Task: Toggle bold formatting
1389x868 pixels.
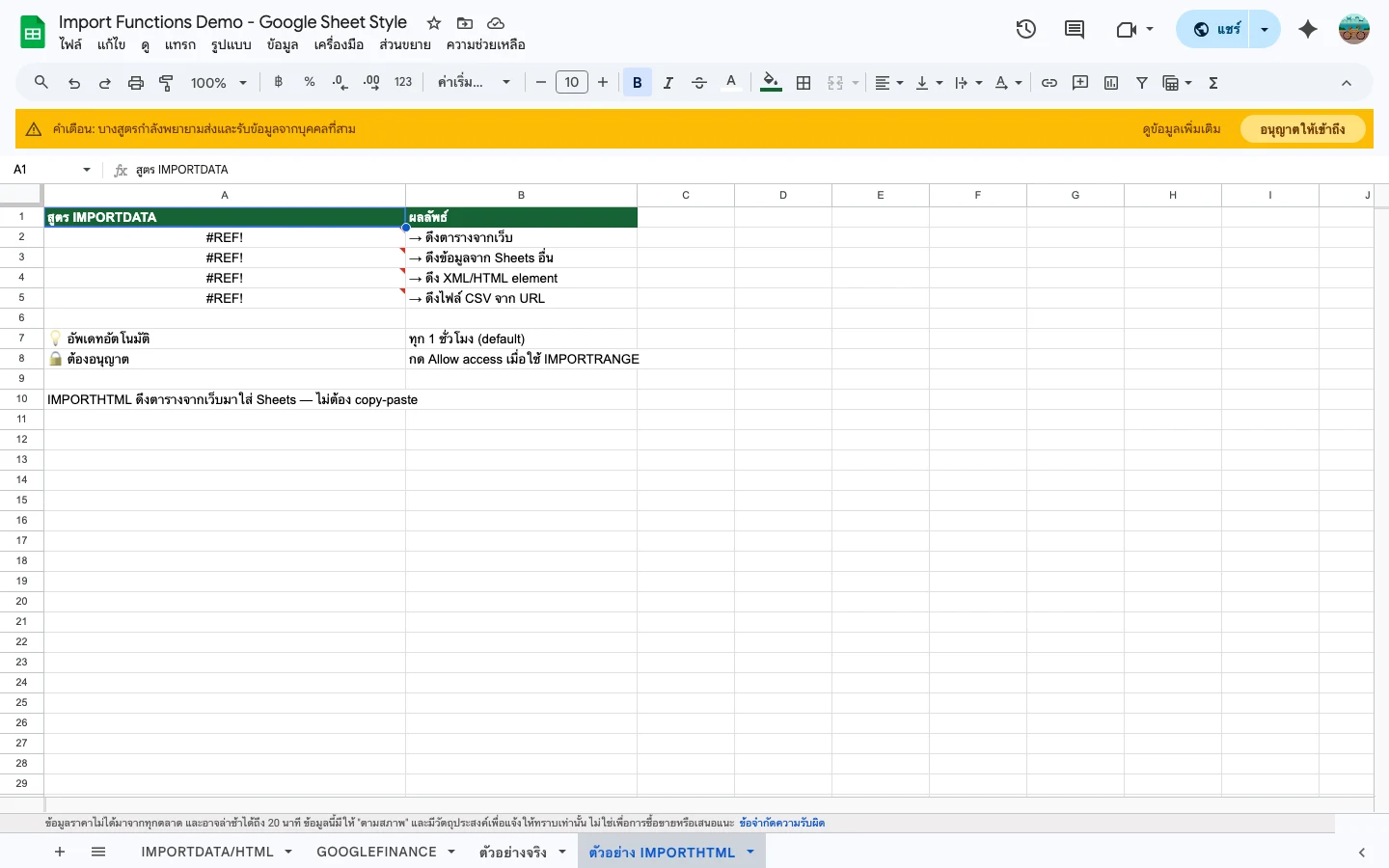Action: 638,83
